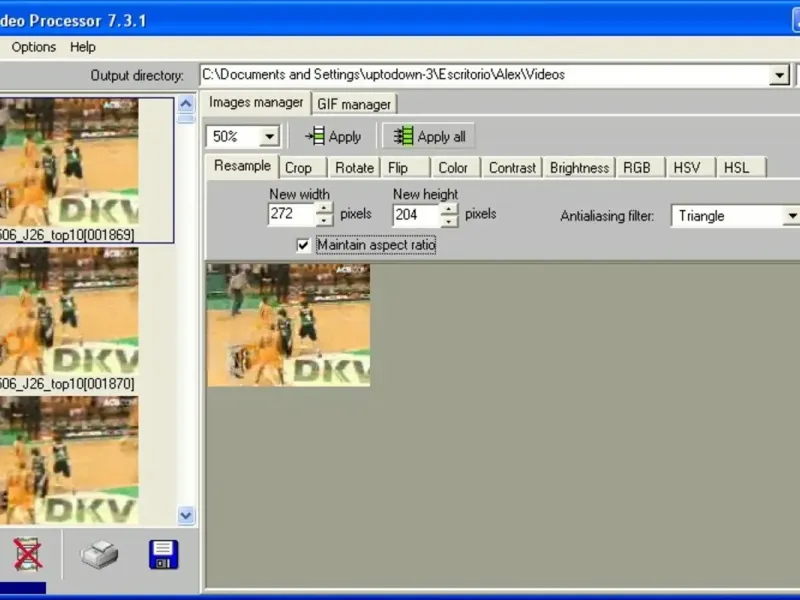Open the Antialiasing filter Triangle dropdown
Screen dimensions: 800x600
791,216
